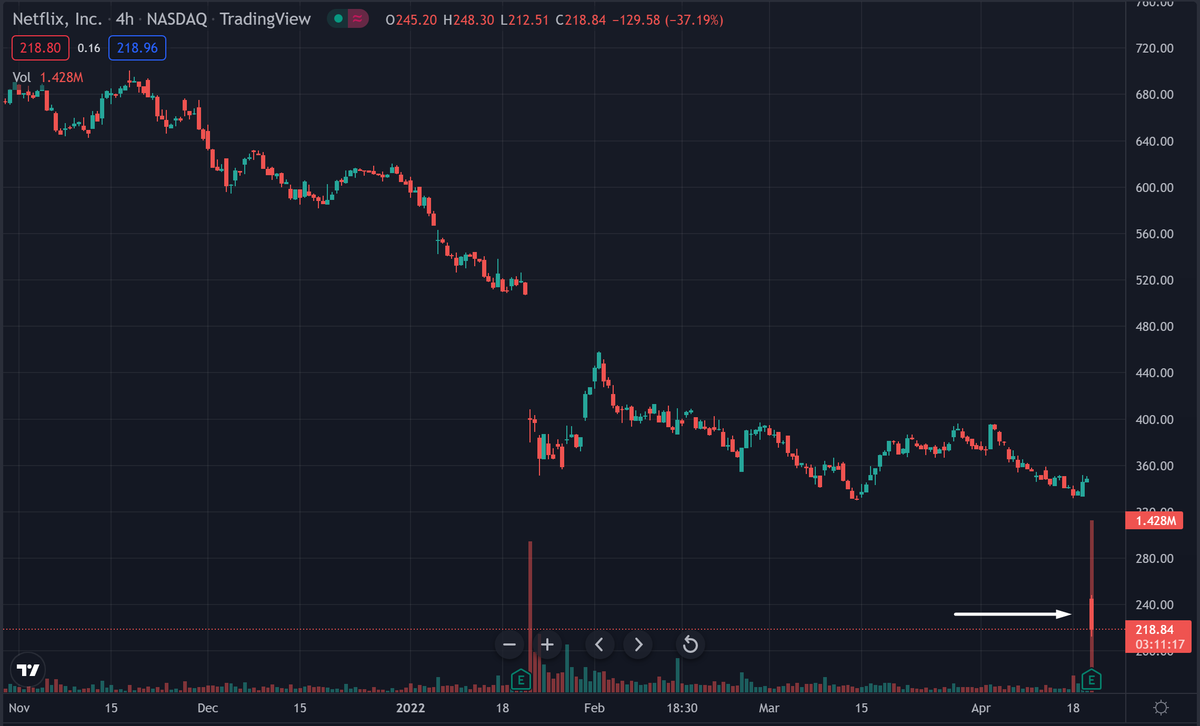Click the Mar label on time axis
The image size is (1200, 726).
(x=768, y=707)
